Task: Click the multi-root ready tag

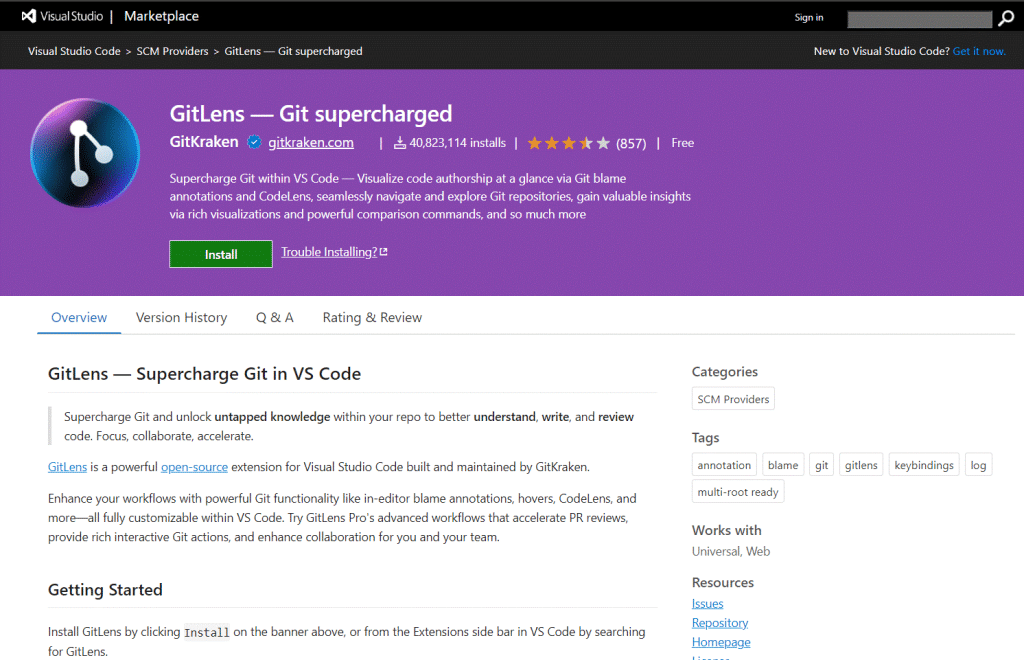Action: 738,492
